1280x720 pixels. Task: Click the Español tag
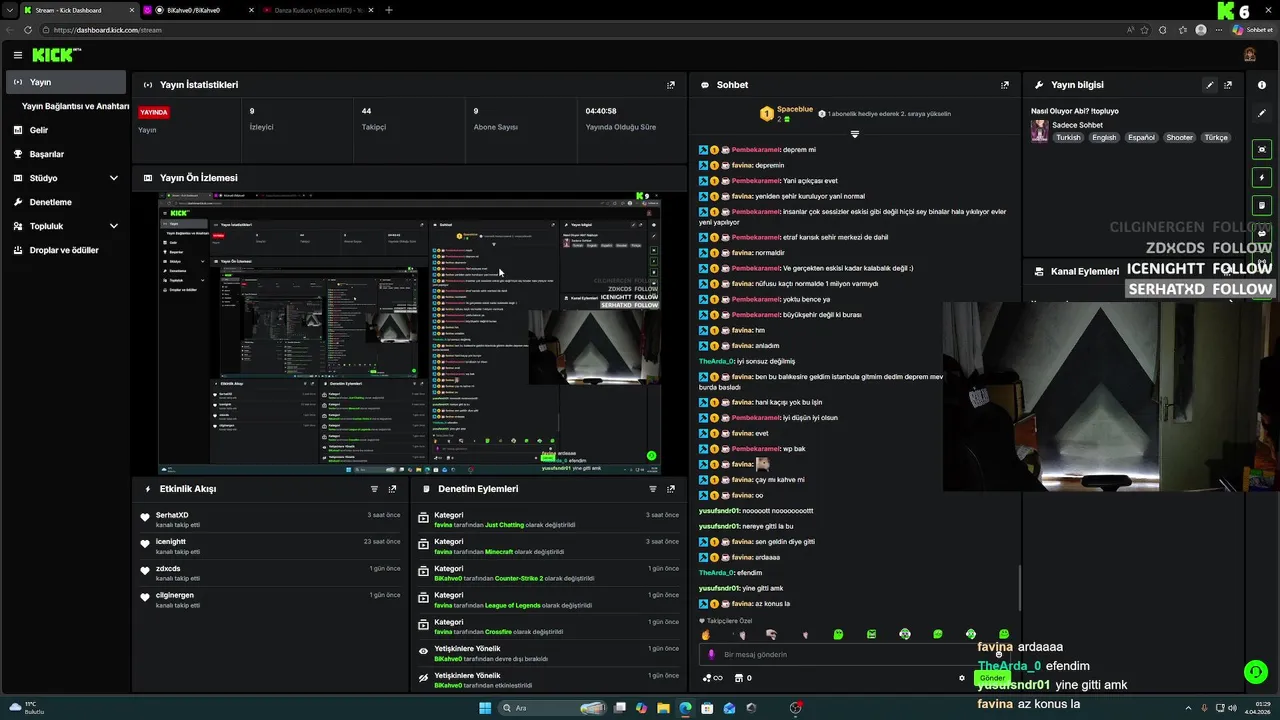click(x=1141, y=137)
